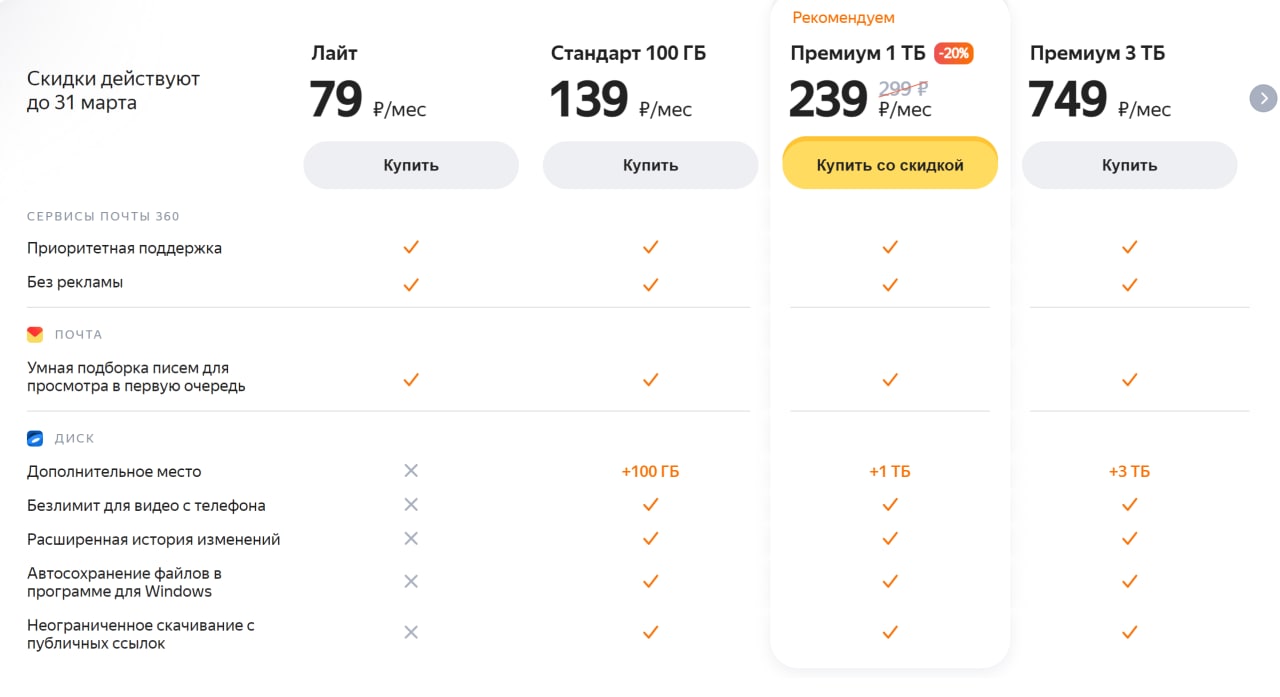Click the Купить со скидкой button
1280x697 pixels.
[x=890, y=165]
